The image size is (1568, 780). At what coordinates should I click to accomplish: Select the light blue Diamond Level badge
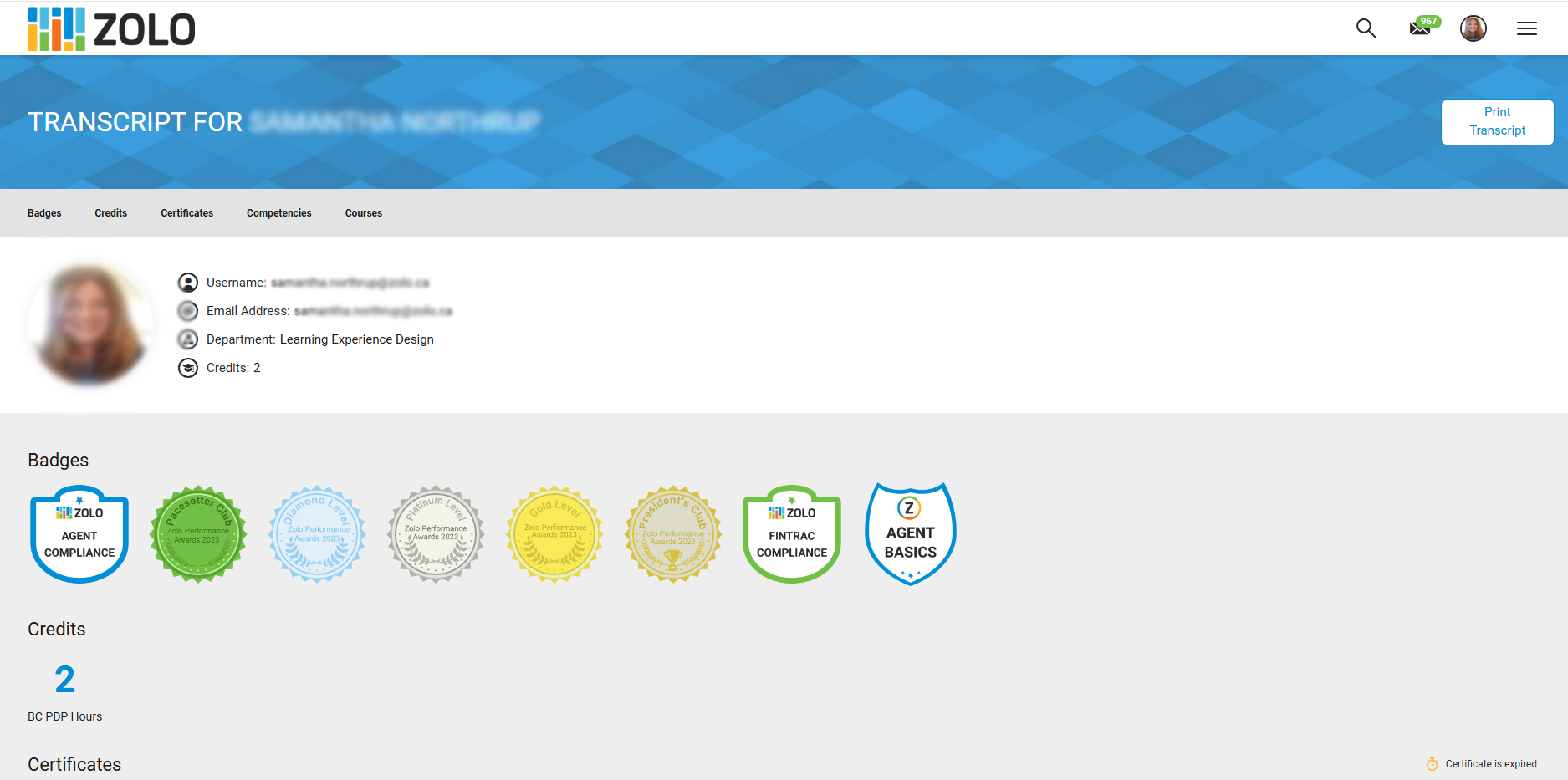point(317,534)
